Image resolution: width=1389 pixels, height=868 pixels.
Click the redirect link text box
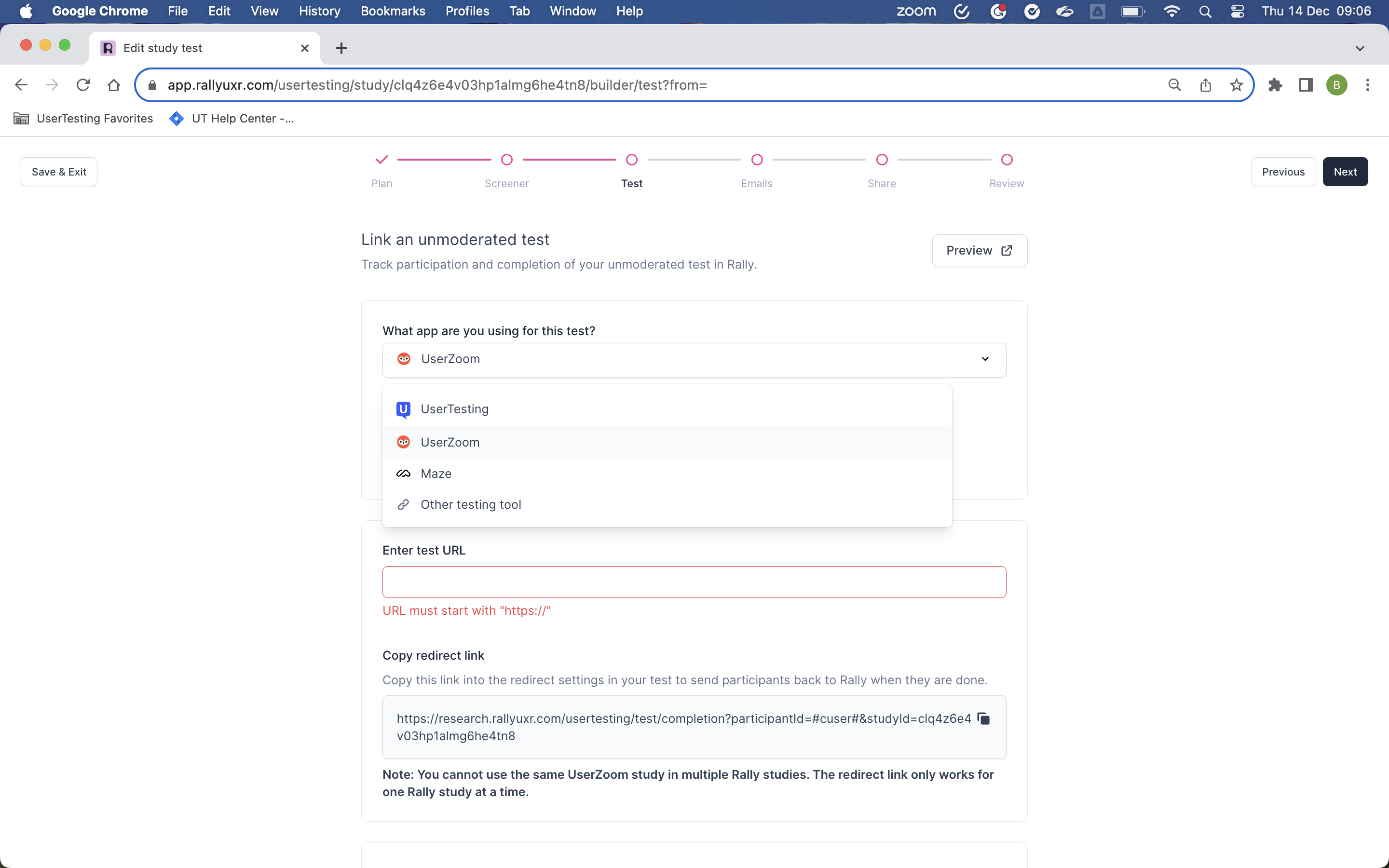[x=694, y=727]
